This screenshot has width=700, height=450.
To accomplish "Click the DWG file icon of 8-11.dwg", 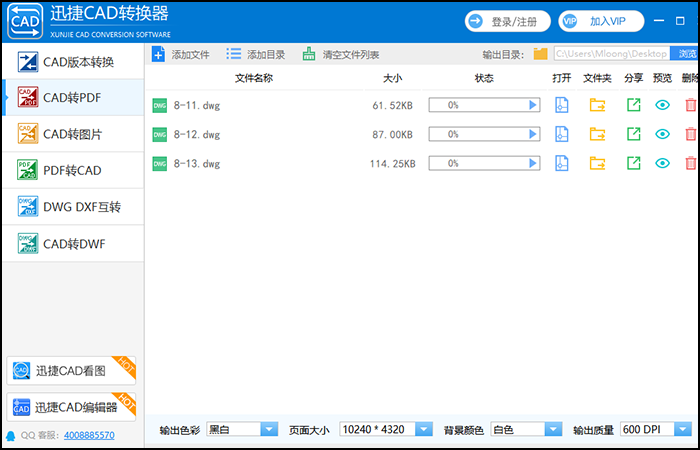I will pos(159,105).
